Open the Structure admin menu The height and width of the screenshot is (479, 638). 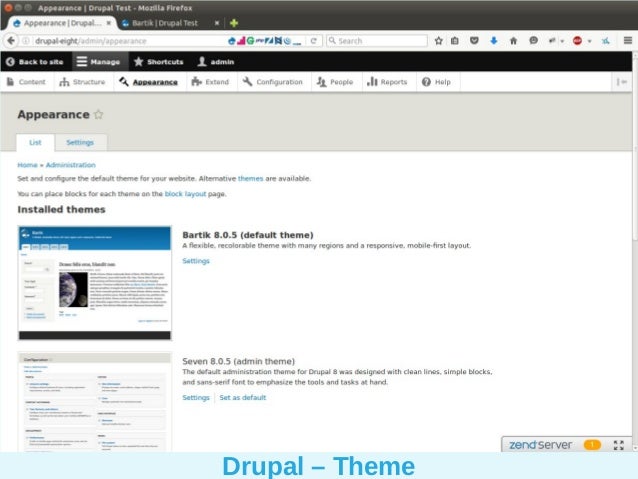click(82, 82)
